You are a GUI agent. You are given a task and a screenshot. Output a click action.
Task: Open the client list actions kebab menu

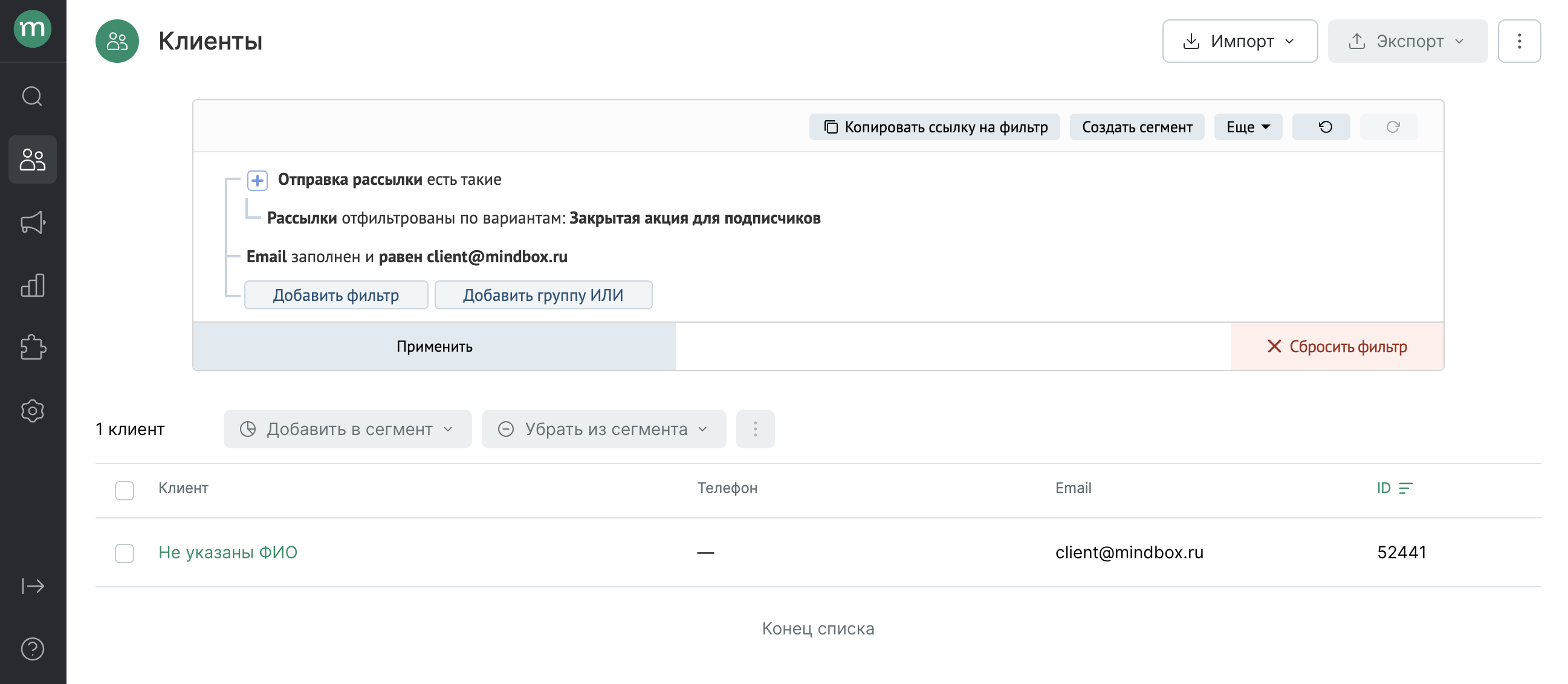tap(755, 429)
